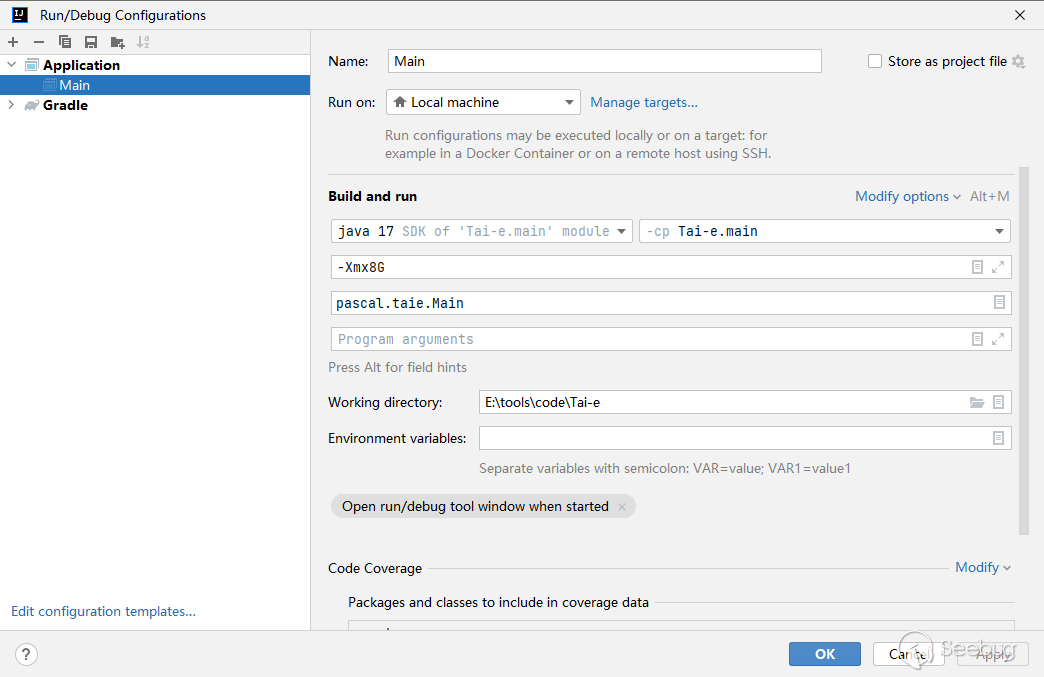The height and width of the screenshot is (677, 1044).
Task: Expand the Gradle tree node
Action: coord(11,105)
